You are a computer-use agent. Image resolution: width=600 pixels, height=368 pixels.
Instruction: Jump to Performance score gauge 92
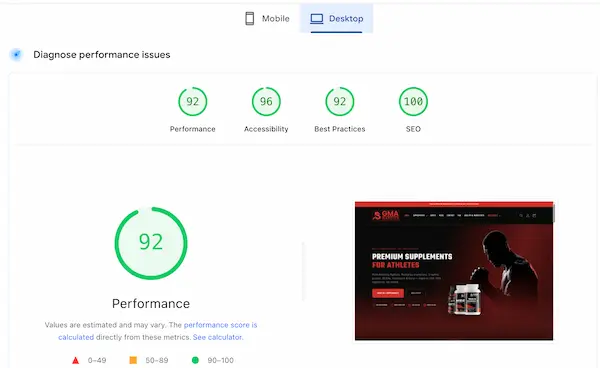[192, 101]
